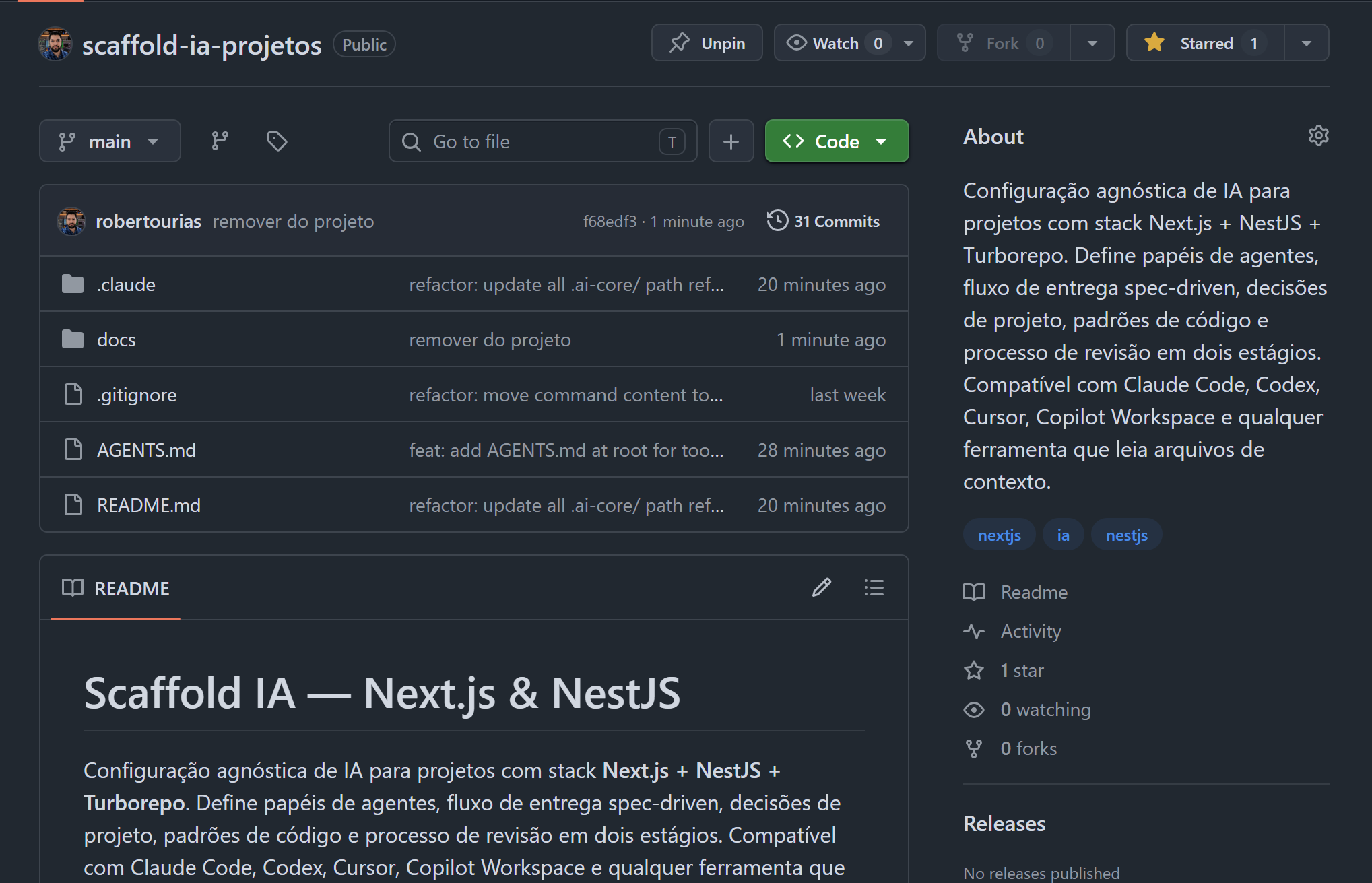Image resolution: width=1372 pixels, height=883 pixels.
Task: Click the Activity pulse icon
Action: click(974, 631)
